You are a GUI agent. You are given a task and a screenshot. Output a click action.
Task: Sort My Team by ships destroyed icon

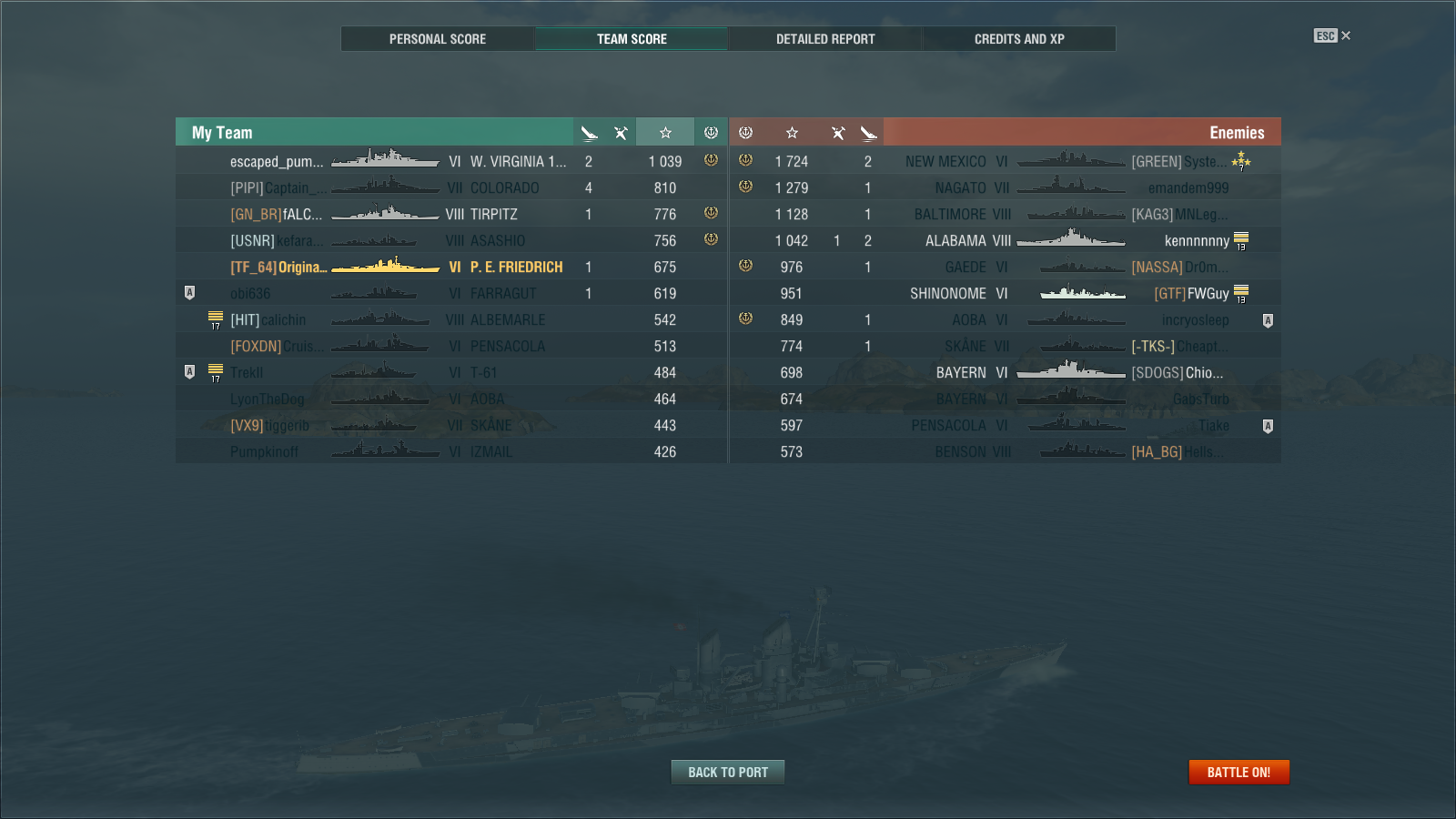click(x=621, y=133)
